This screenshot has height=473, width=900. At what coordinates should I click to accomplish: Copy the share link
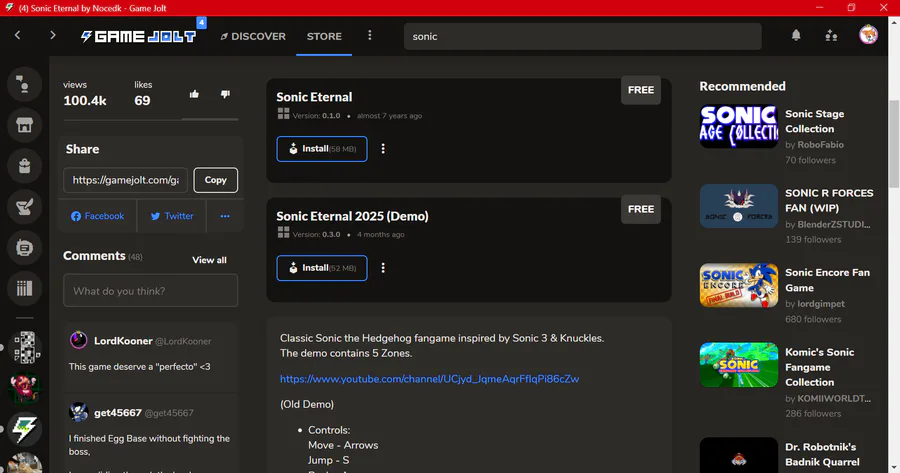pos(216,180)
